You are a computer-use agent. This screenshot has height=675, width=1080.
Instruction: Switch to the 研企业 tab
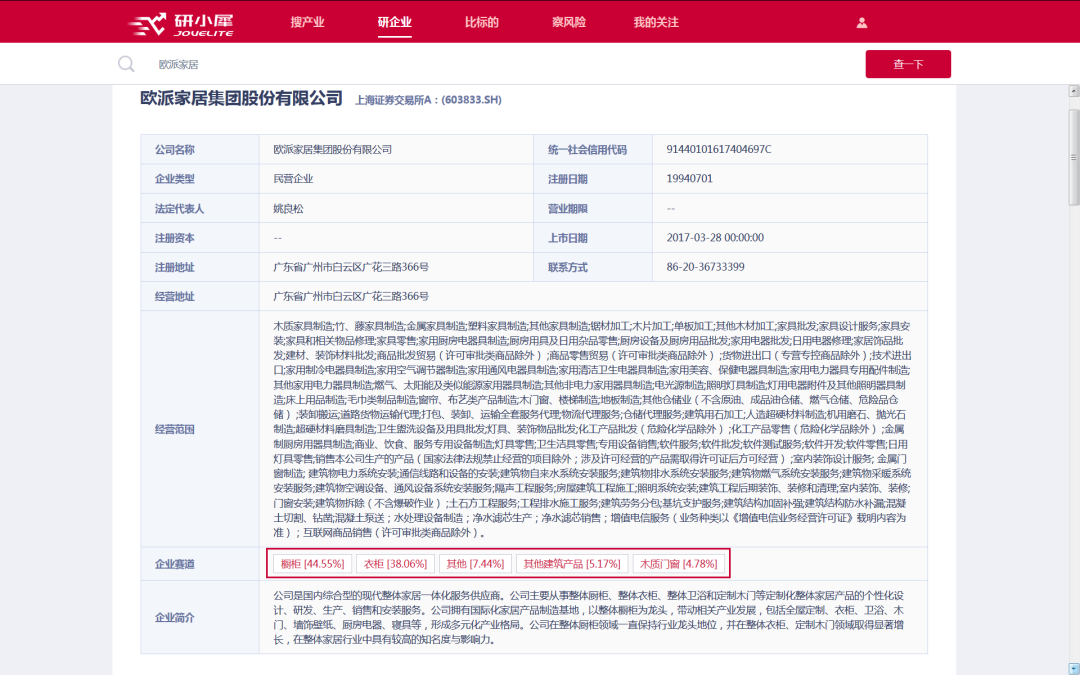(x=395, y=22)
